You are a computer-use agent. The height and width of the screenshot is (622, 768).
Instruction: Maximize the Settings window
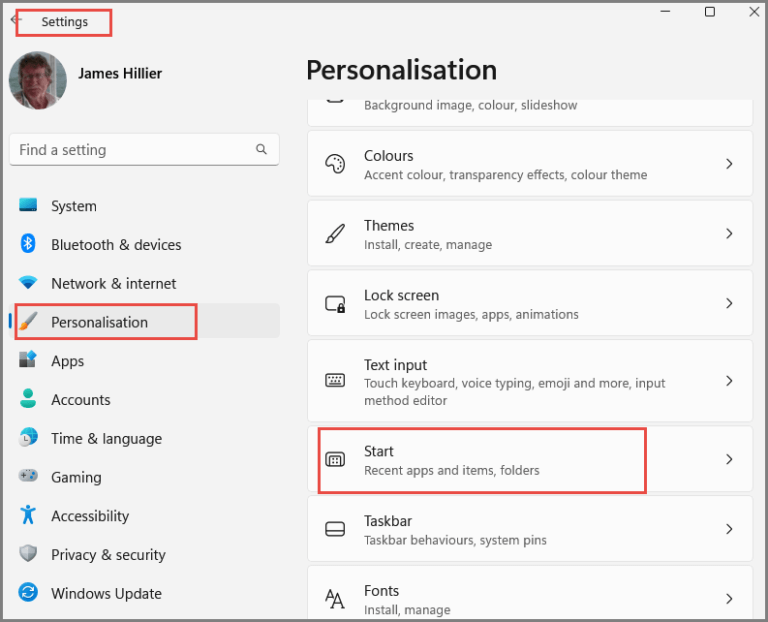pyautogui.click(x=710, y=12)
